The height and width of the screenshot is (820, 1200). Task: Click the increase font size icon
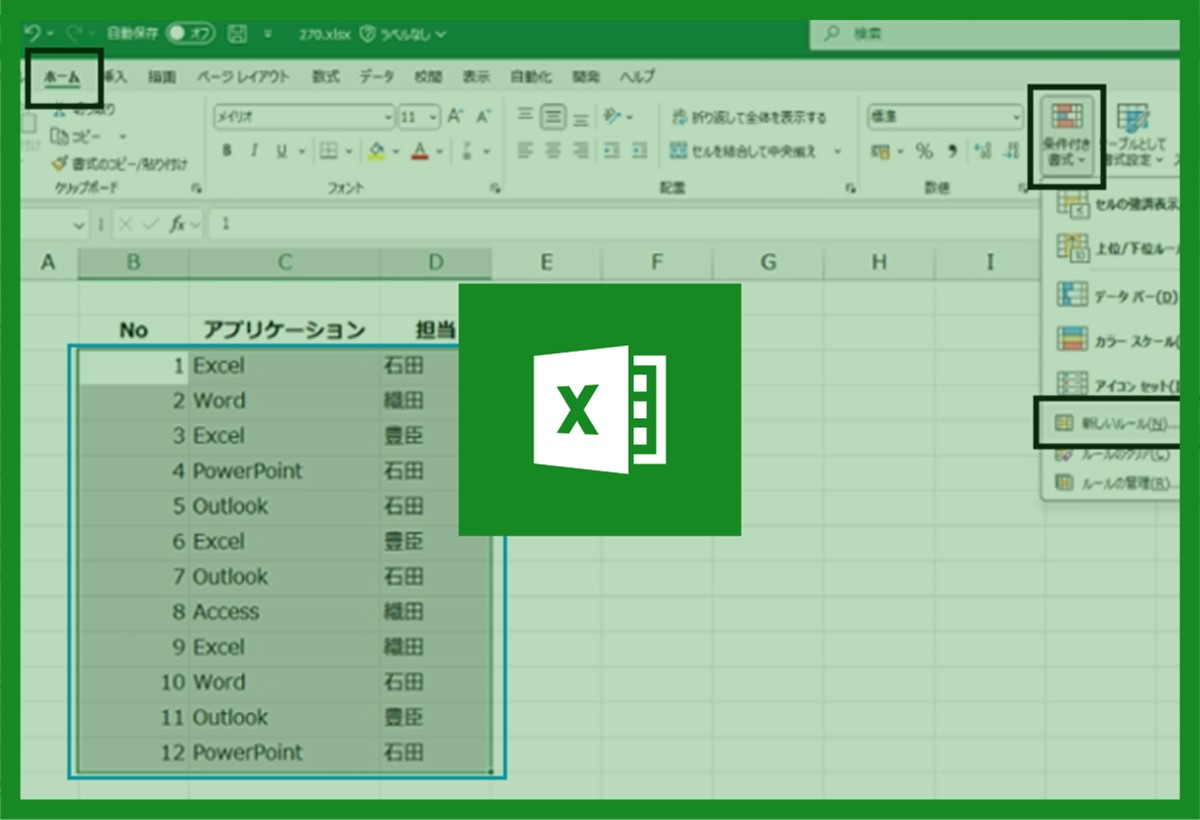(x=455, y=117)
